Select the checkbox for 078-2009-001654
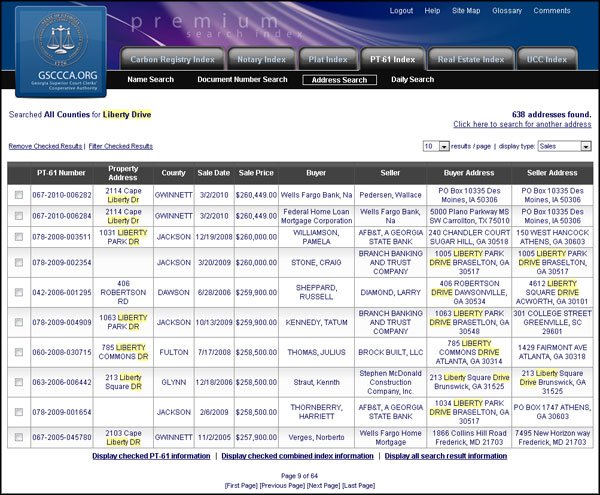 [x=19, y=412]
